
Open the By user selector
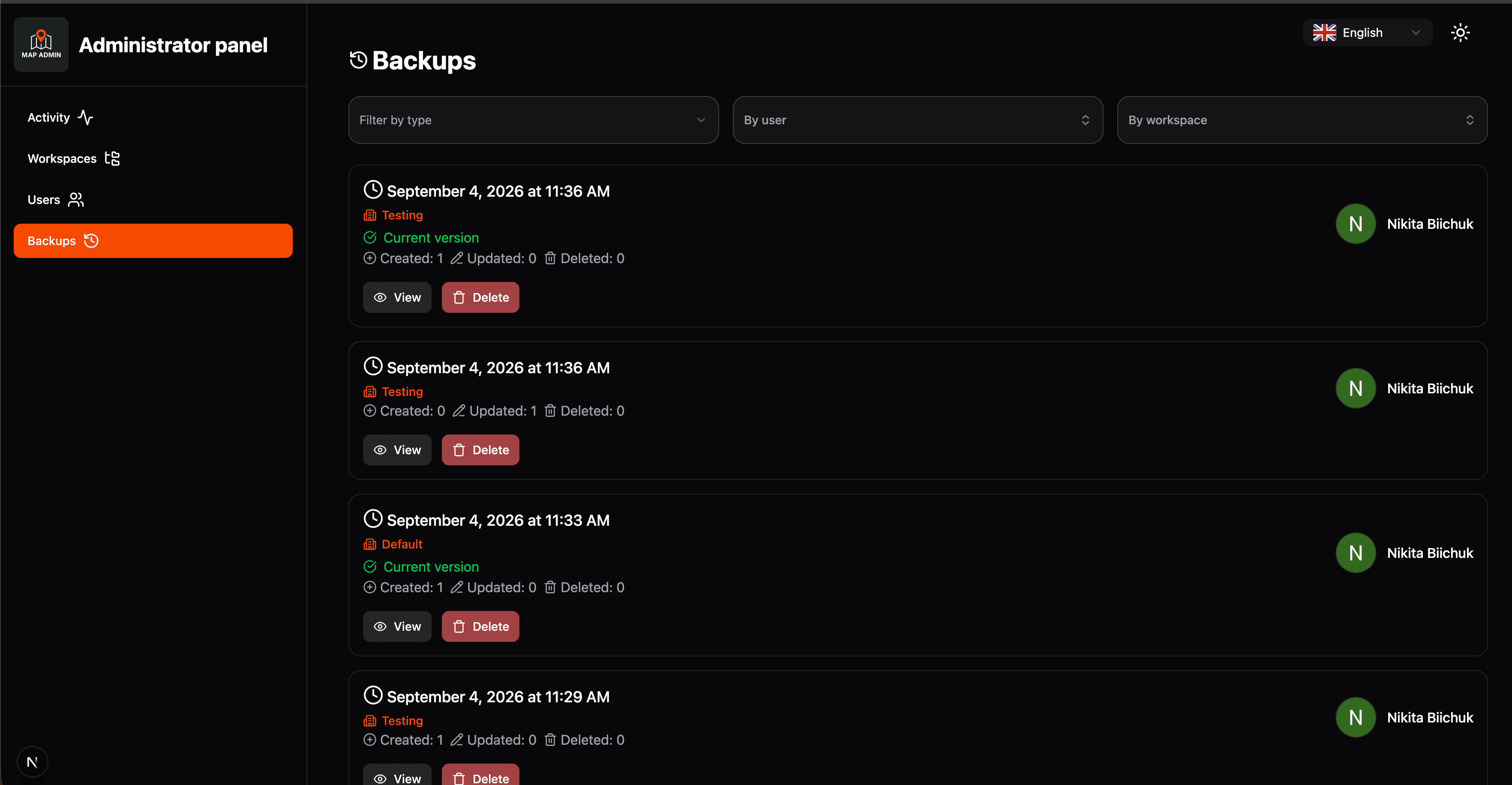pos(918,120)
